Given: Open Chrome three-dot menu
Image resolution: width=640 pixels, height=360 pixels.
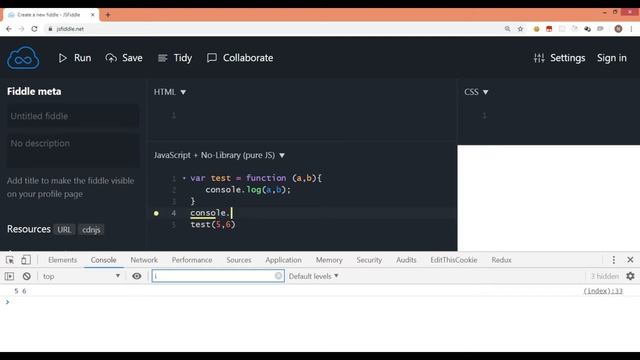Looking at the screenshot, I should click(x=631, y=29).
